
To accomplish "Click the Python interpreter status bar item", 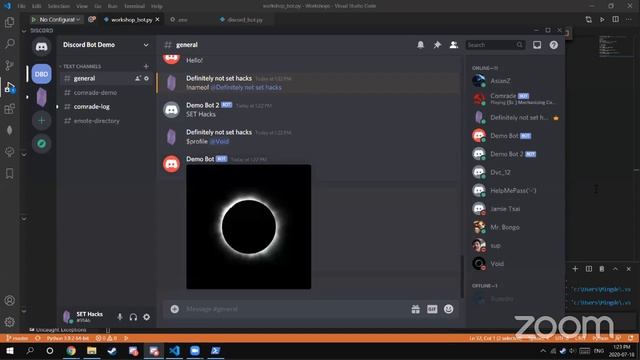I will (68, 338).
